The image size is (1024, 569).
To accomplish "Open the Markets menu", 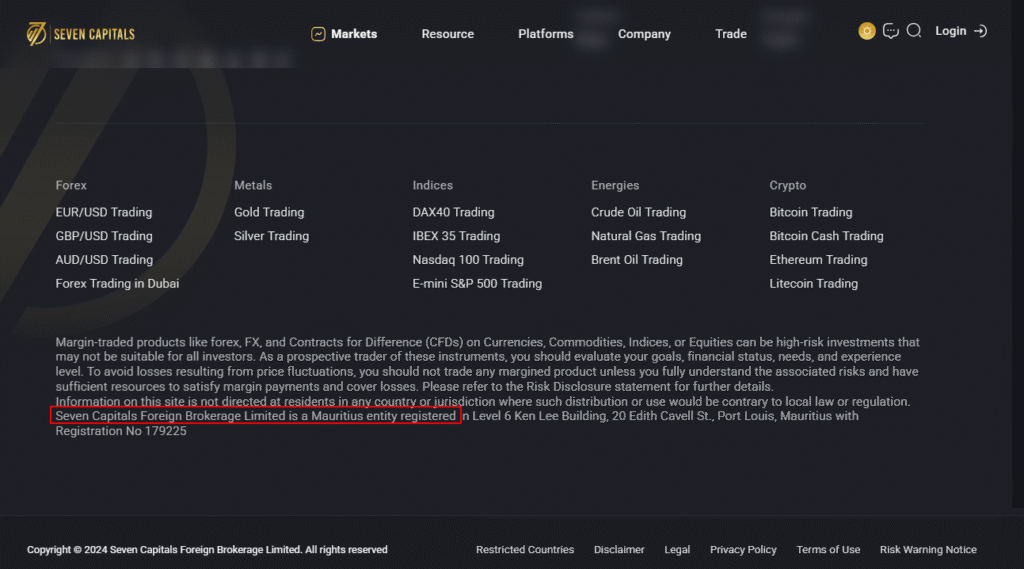I will [354, 34].
